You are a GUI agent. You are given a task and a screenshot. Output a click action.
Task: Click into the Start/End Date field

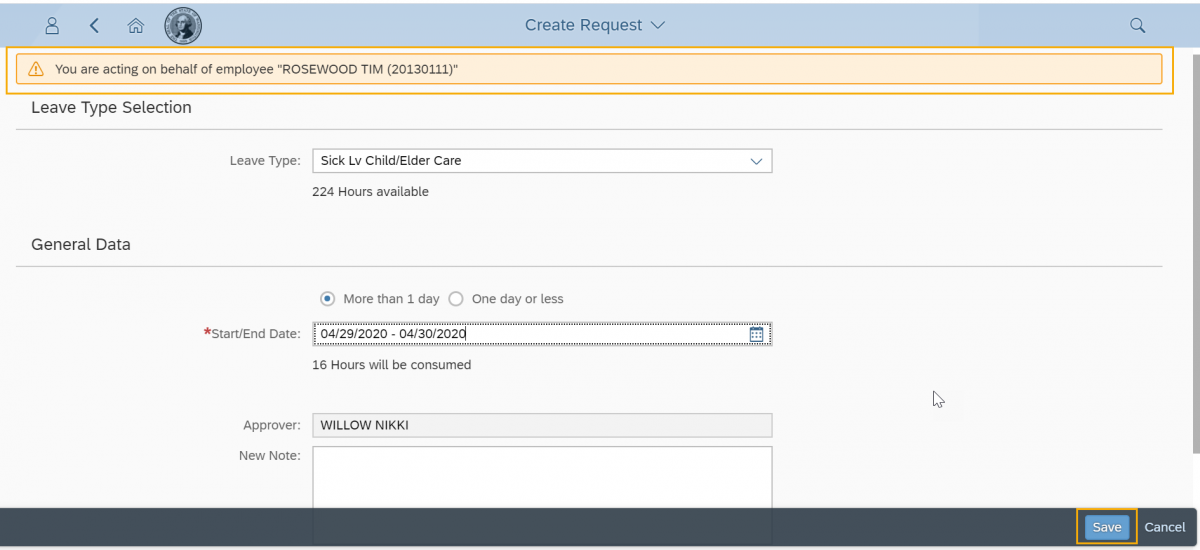530,334
